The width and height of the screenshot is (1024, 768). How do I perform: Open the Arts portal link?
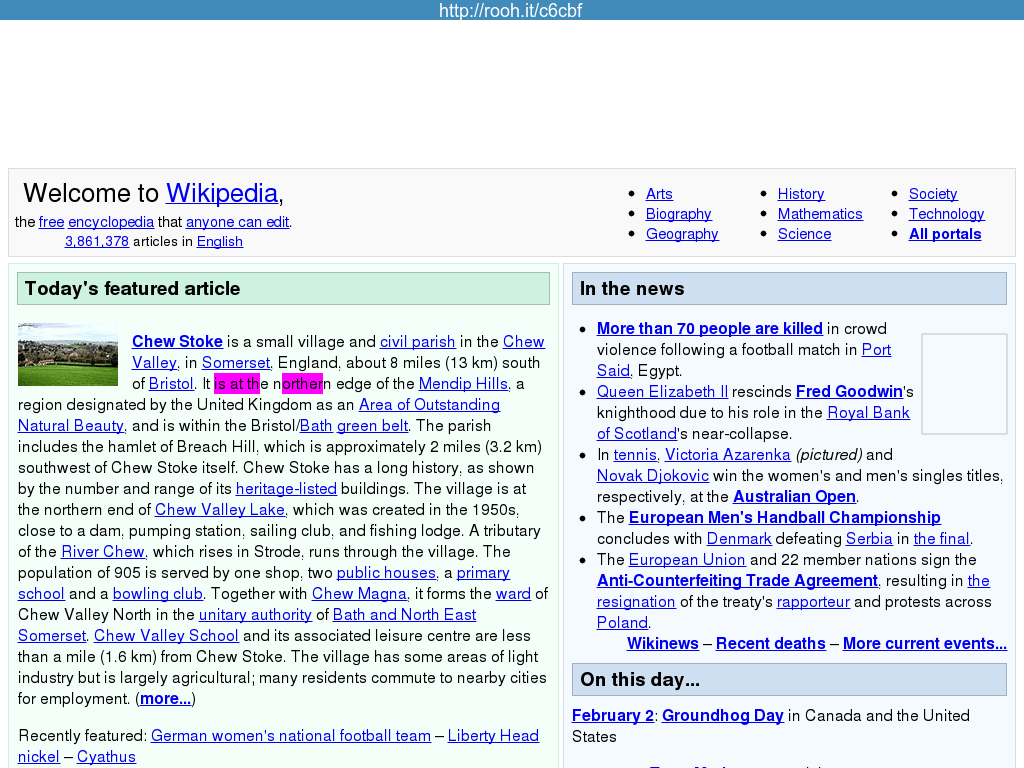[x=659, y=194]
